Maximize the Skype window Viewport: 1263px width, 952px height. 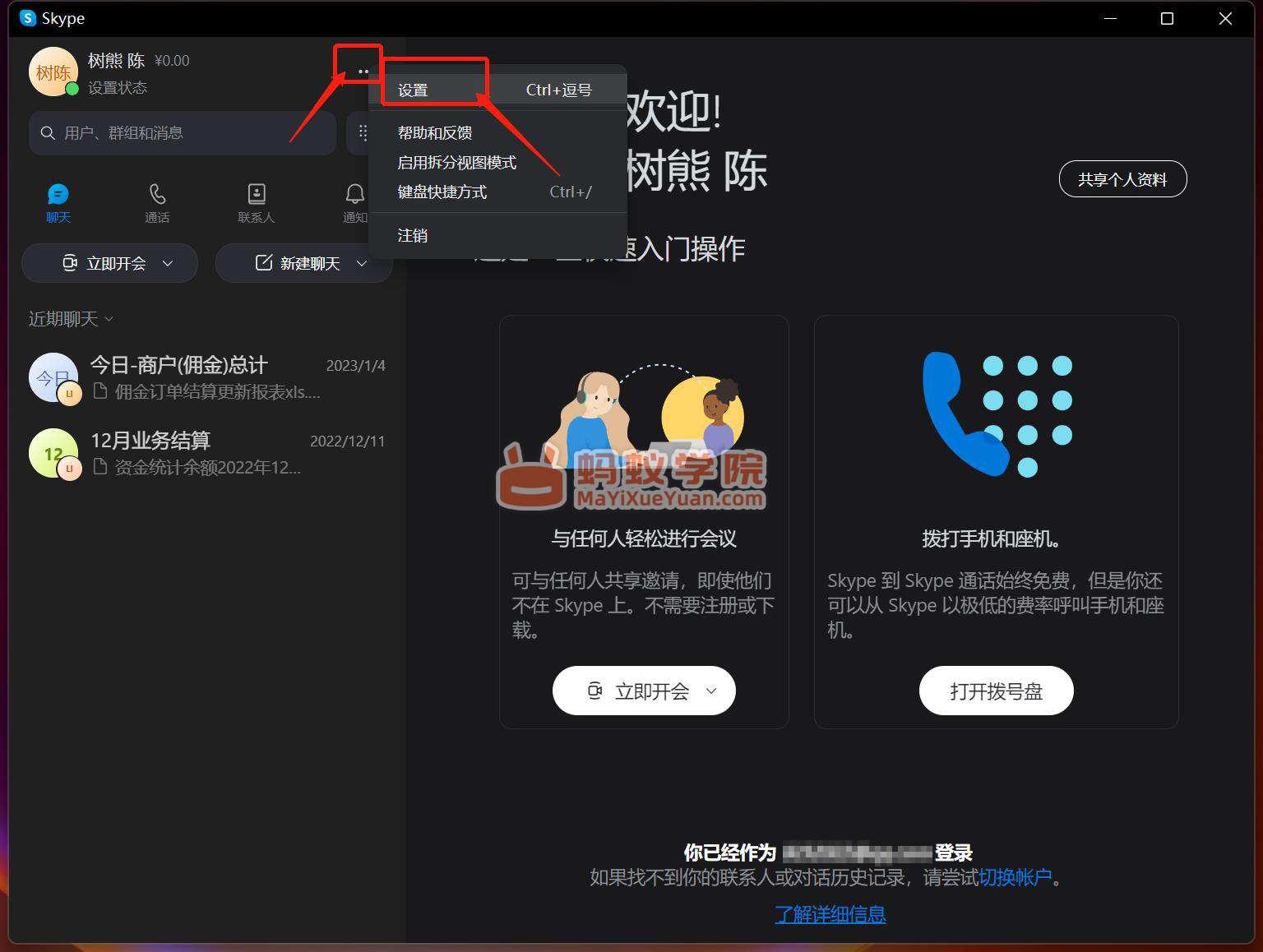coord(1167,18)
